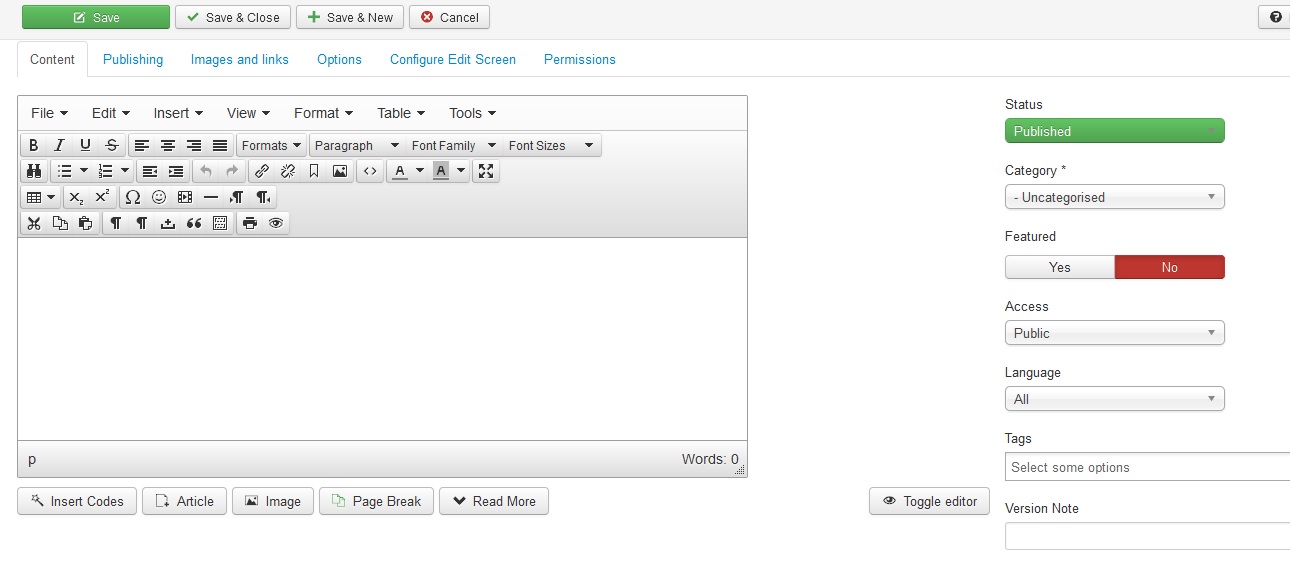Open the Format menu in the editor
The height and width of the screenshot is (569, 1290).
(324, 113)
